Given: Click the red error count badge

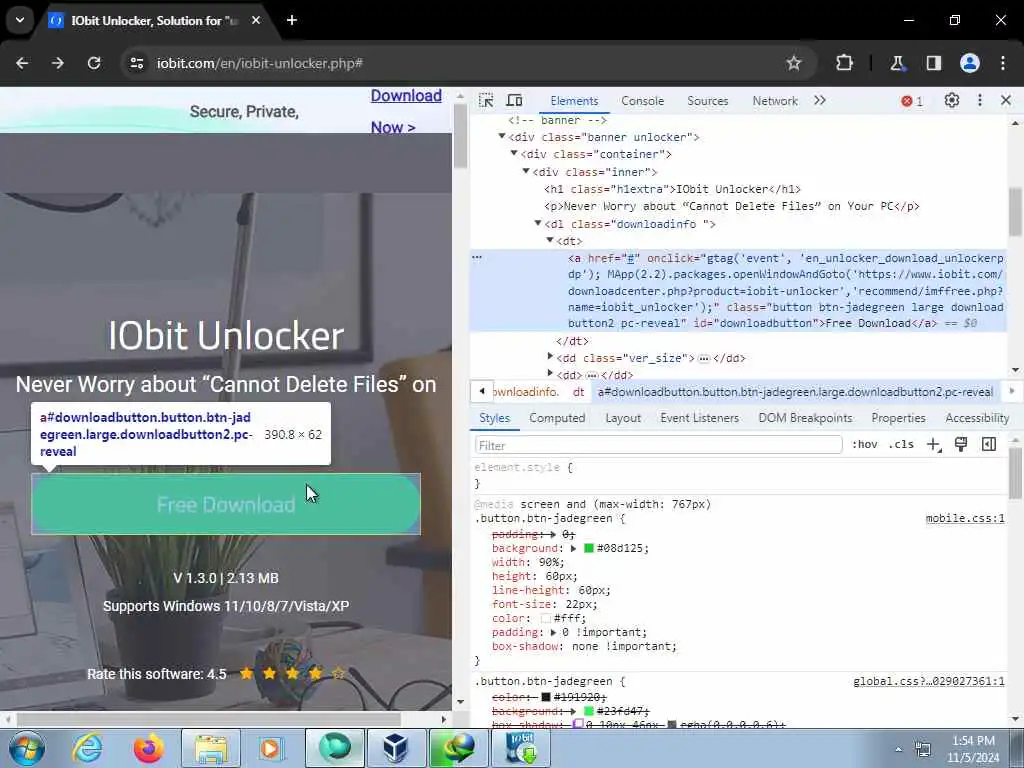Looking at the screenshot, I should point(912,101).
